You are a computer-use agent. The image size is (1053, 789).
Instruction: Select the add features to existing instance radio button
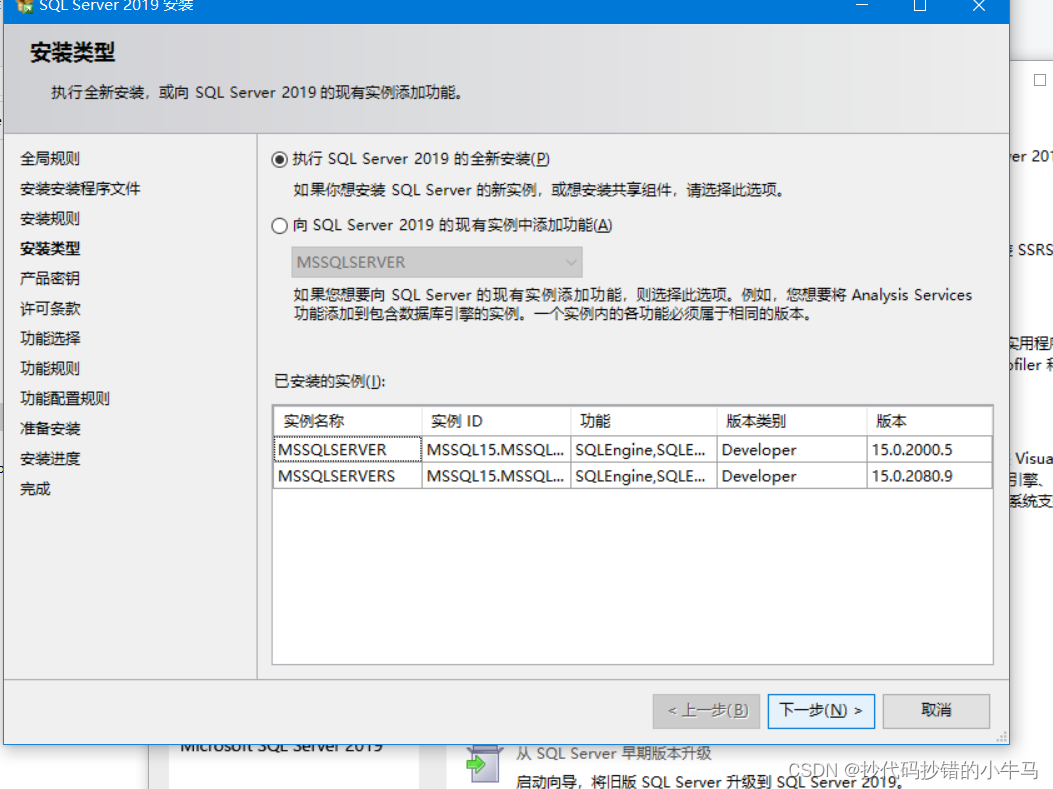[x=279, y=226]
